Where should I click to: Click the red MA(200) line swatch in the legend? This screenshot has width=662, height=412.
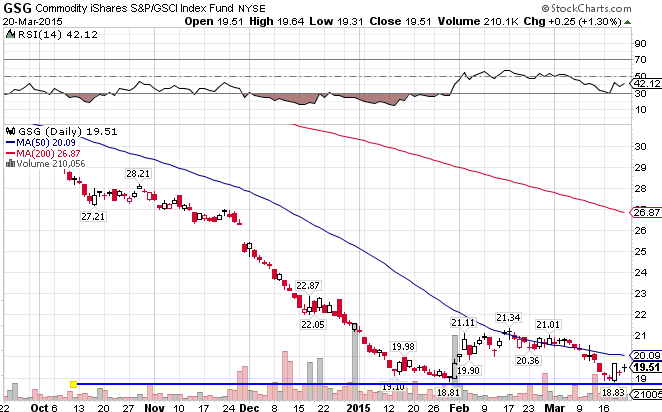(x=10, y=154)
